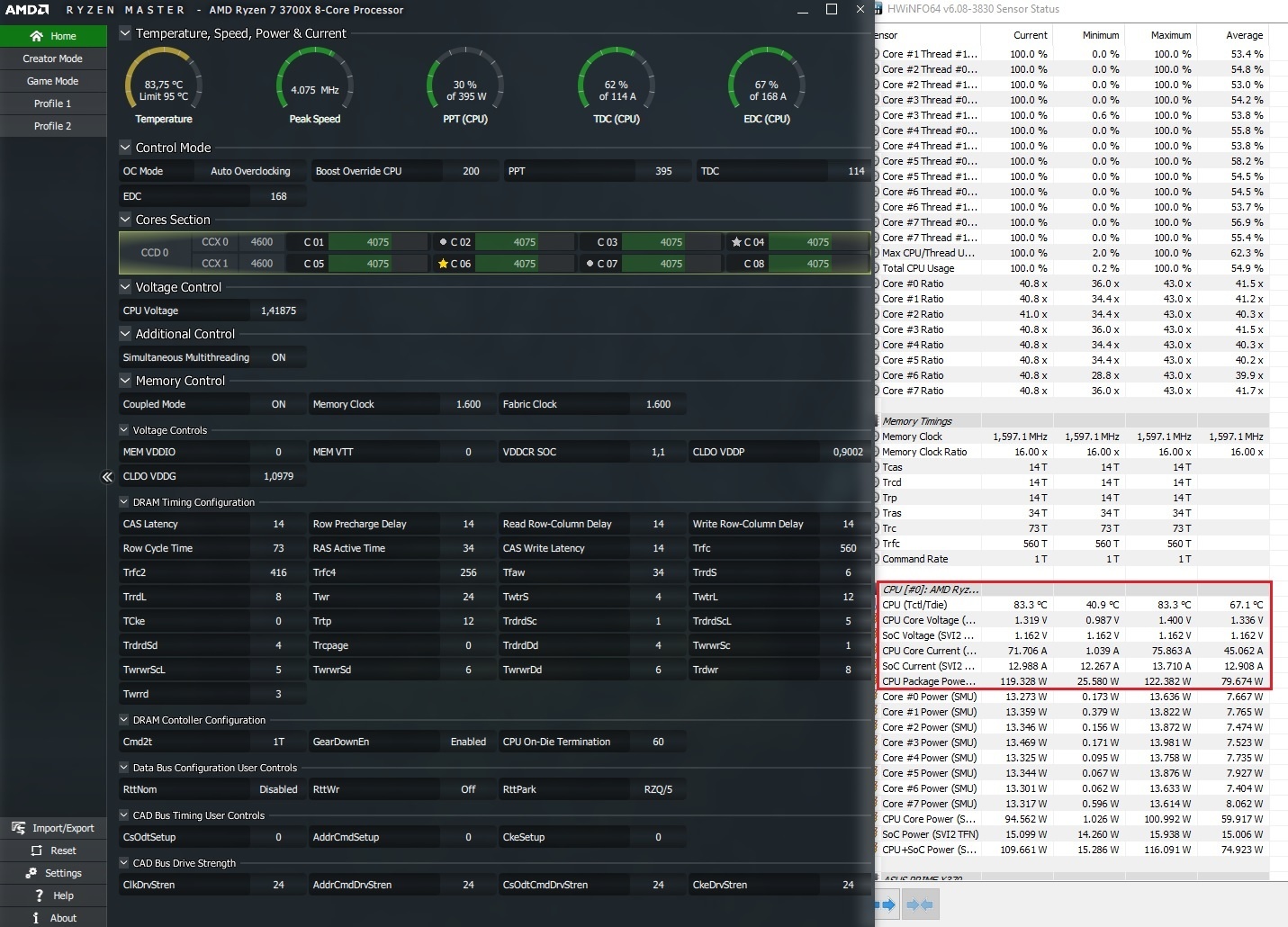Sort HWiNFO by the Current column header
The width and height of the screenshot is (1288, 927).
pyautogui.click(x=1017, y=35)
